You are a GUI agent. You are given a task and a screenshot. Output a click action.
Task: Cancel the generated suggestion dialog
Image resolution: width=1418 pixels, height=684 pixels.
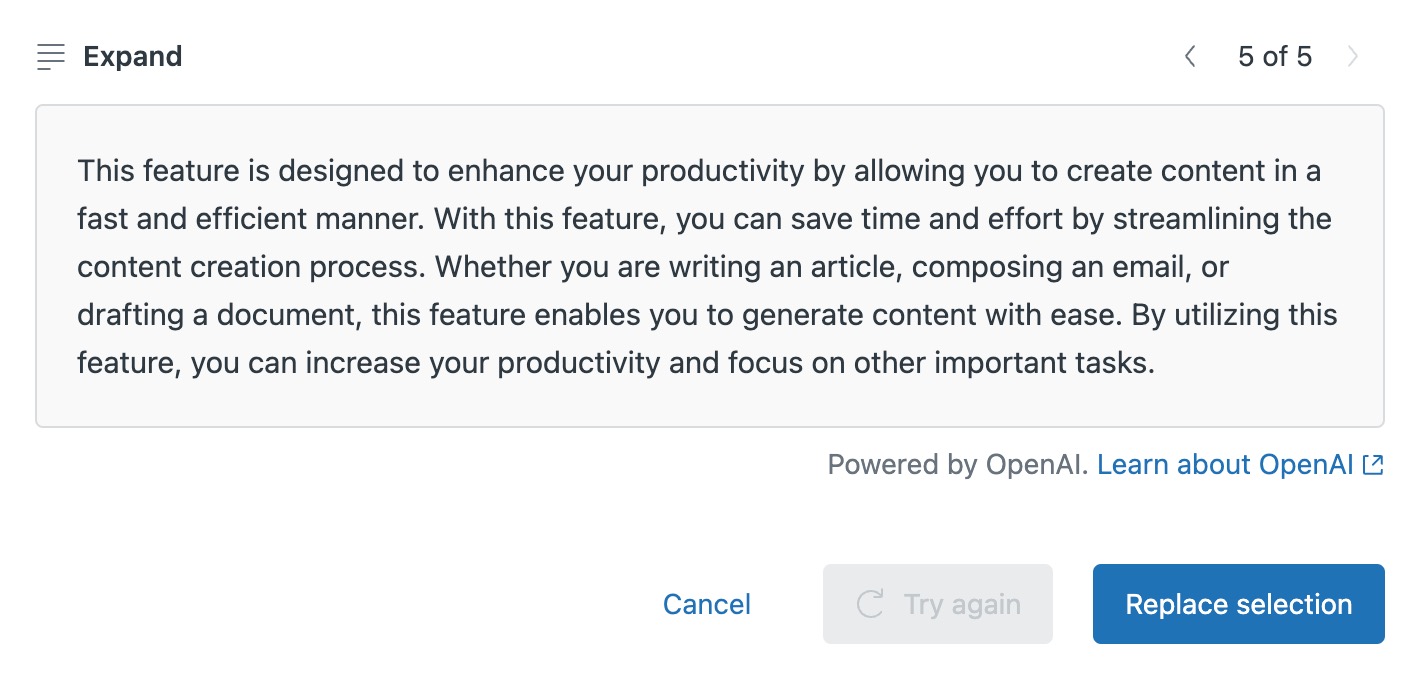[x=707, y=604]
